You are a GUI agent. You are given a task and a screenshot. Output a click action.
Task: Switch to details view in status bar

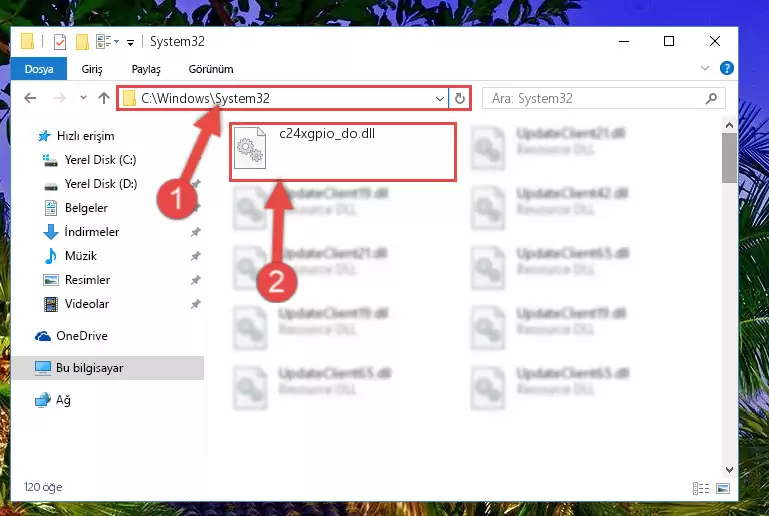coord(700,488)
